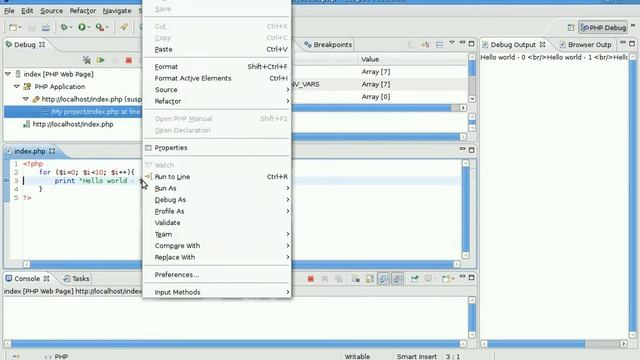Open the Profile As submenu
The image size is (640, 360).
click(217, 211)
